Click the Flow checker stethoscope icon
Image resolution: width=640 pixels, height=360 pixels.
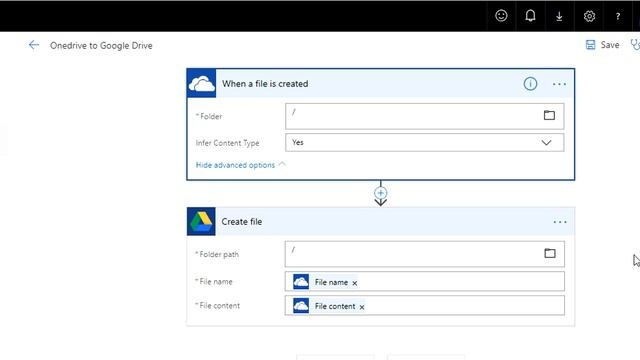click(x=635, y=45)
